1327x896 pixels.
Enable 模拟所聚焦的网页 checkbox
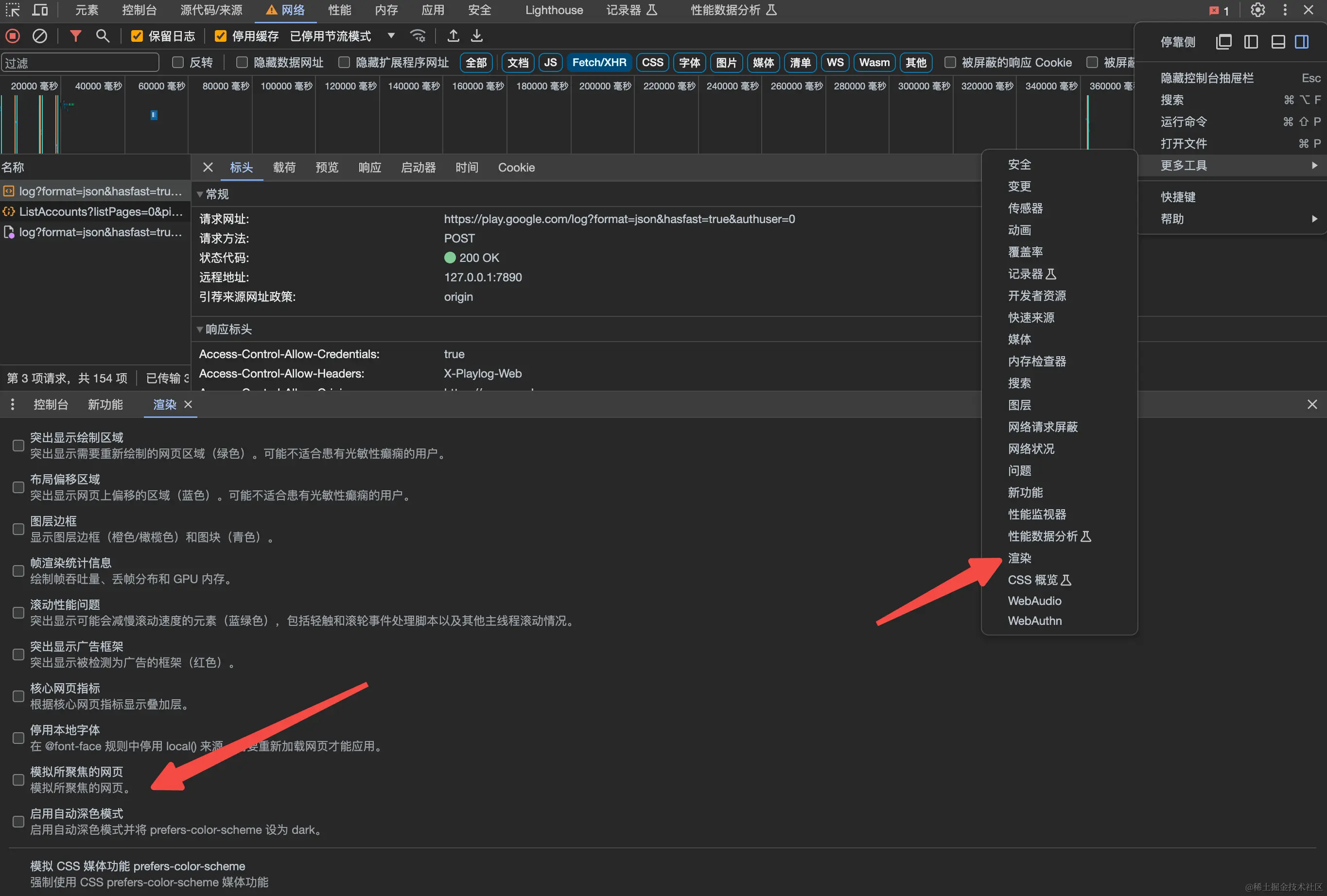(x=18, y=779)
